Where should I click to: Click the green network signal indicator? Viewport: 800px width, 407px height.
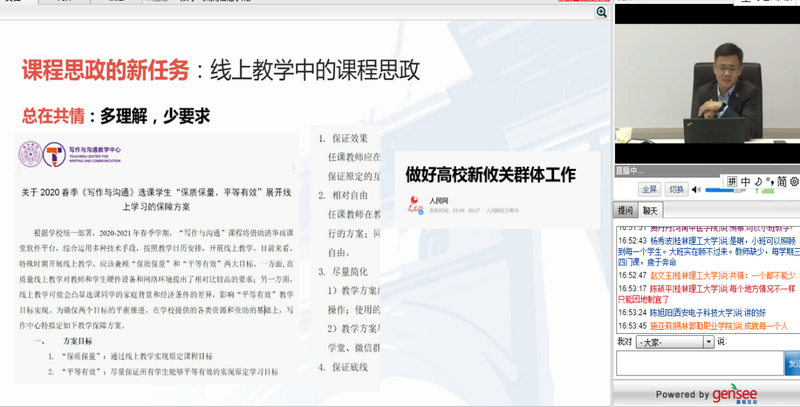point(767,191)
